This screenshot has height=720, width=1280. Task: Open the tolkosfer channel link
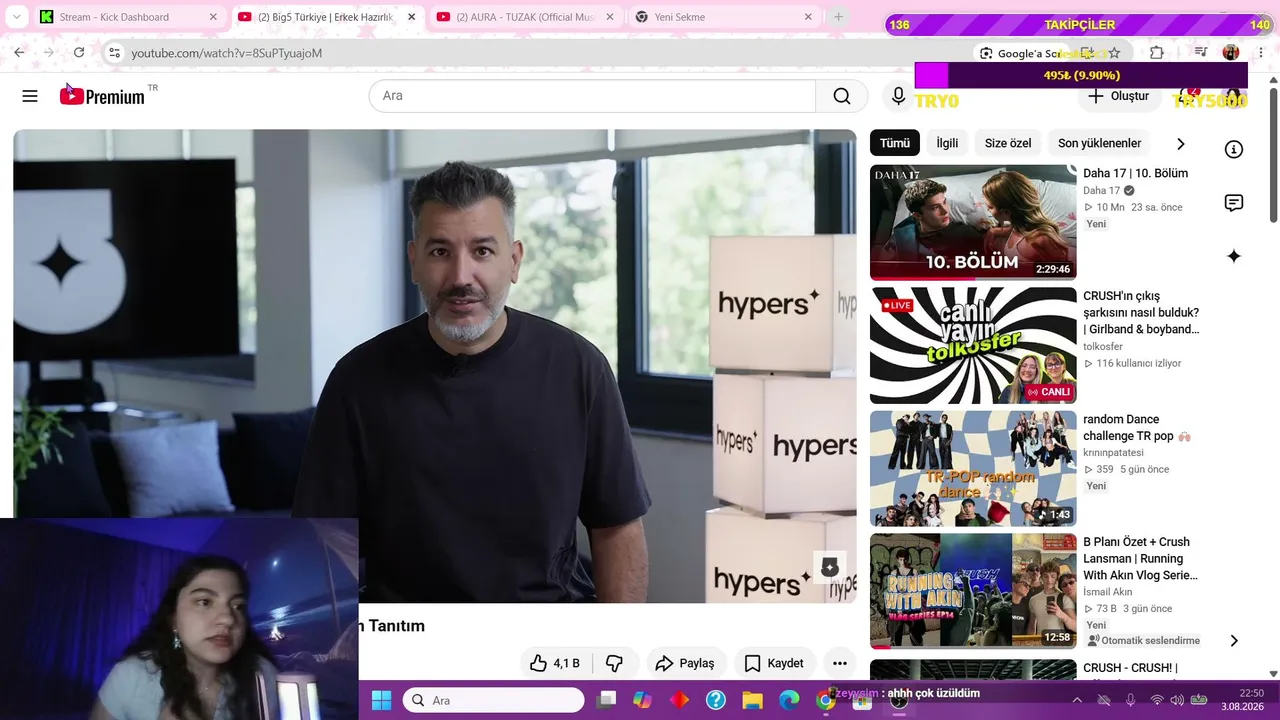(x=1103, y=347)
